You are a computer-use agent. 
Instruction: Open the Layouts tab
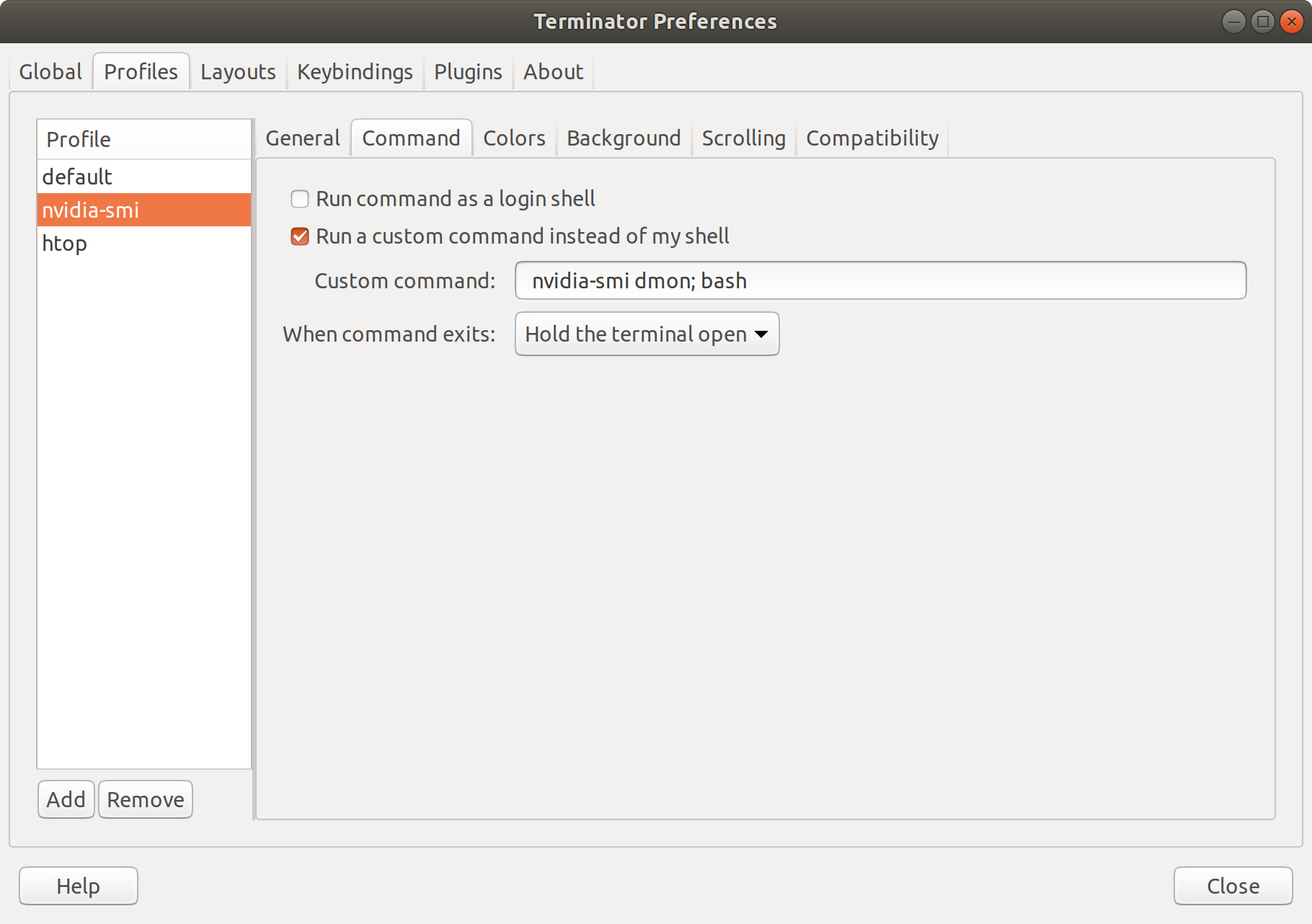coord(238,72)
